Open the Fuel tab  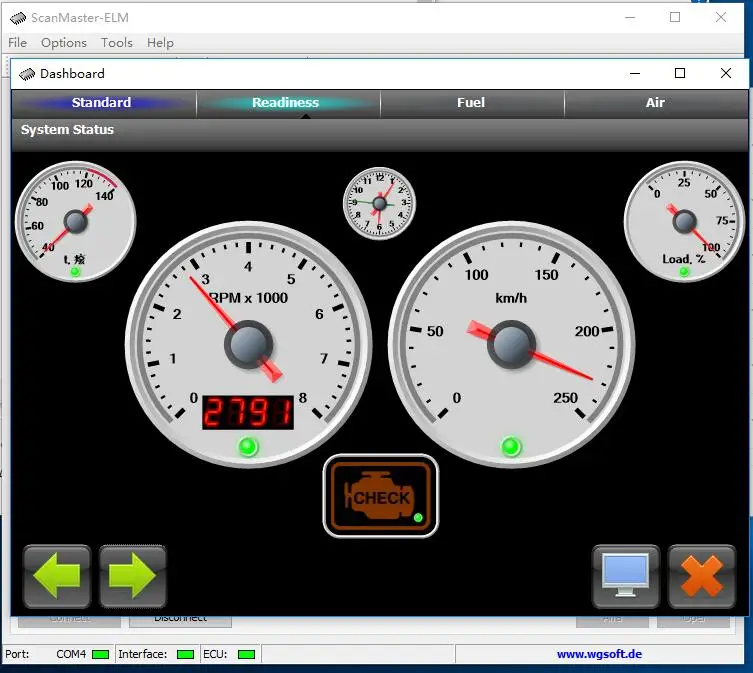471,102
